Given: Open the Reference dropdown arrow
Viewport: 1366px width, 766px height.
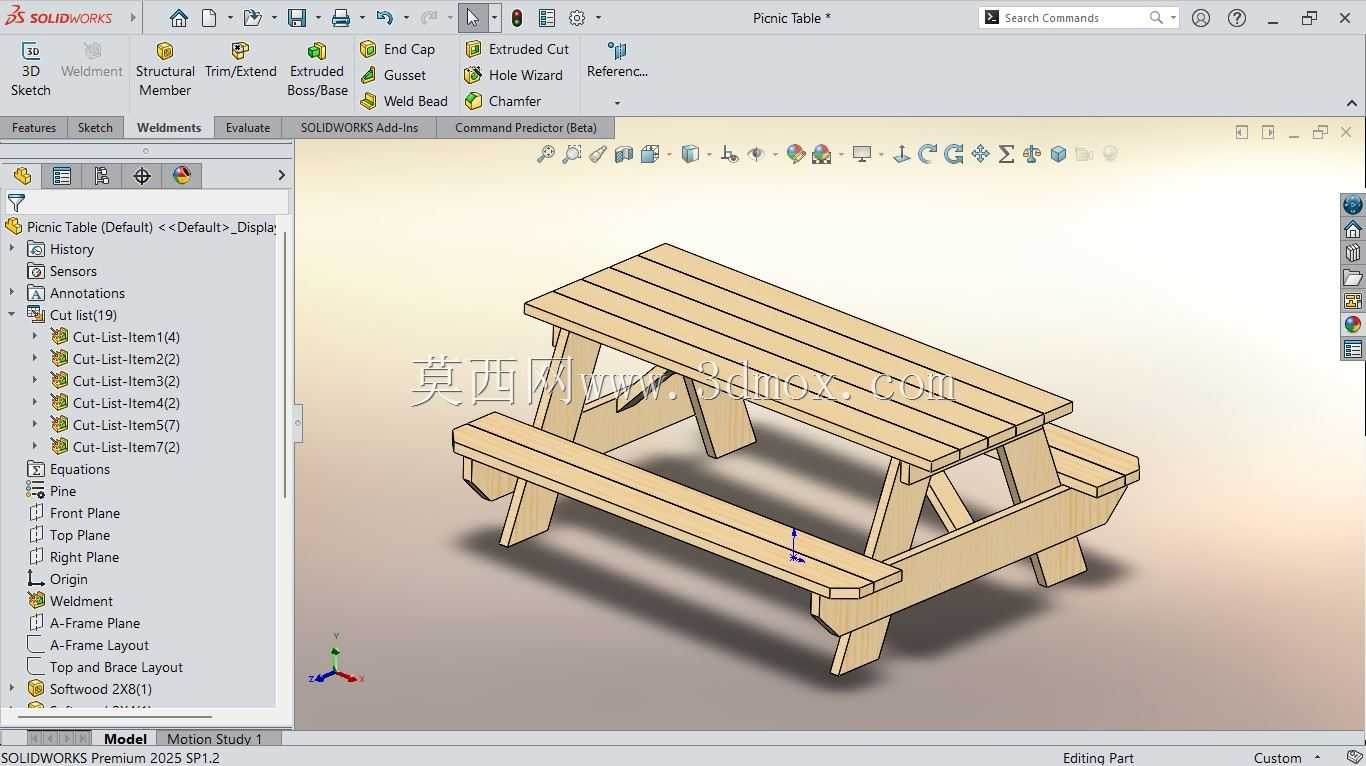Looking at the screenshot, I should [x=617, y=103].
